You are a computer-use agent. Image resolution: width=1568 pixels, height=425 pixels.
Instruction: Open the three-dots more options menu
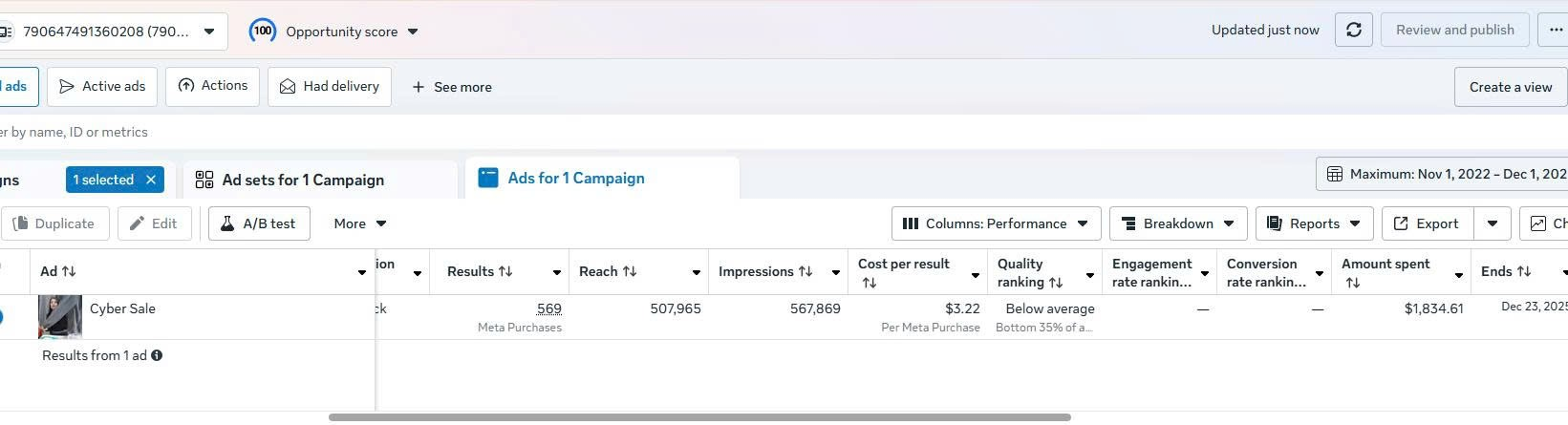(x=1555, y=30)
